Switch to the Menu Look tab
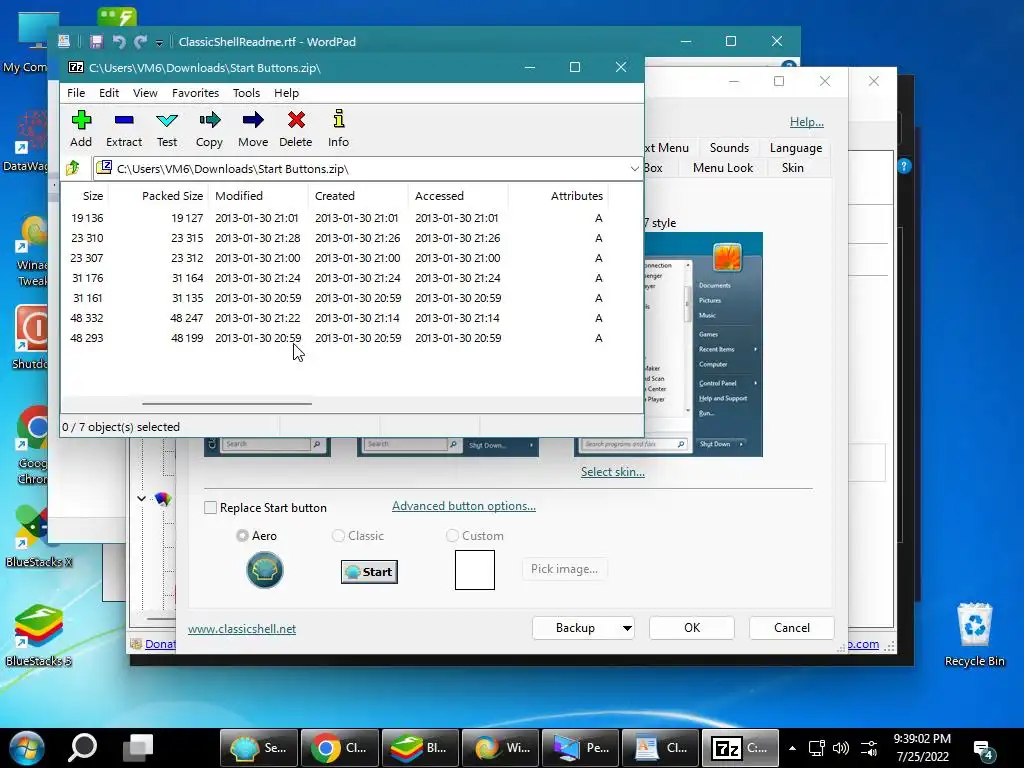 point(722,168)
